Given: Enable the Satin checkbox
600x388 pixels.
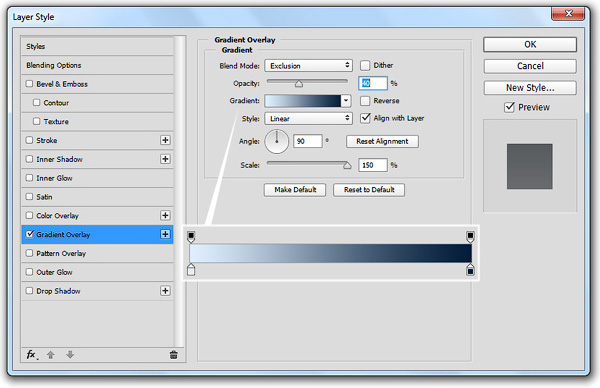Looking at the screenshot, I should (29, 197).
